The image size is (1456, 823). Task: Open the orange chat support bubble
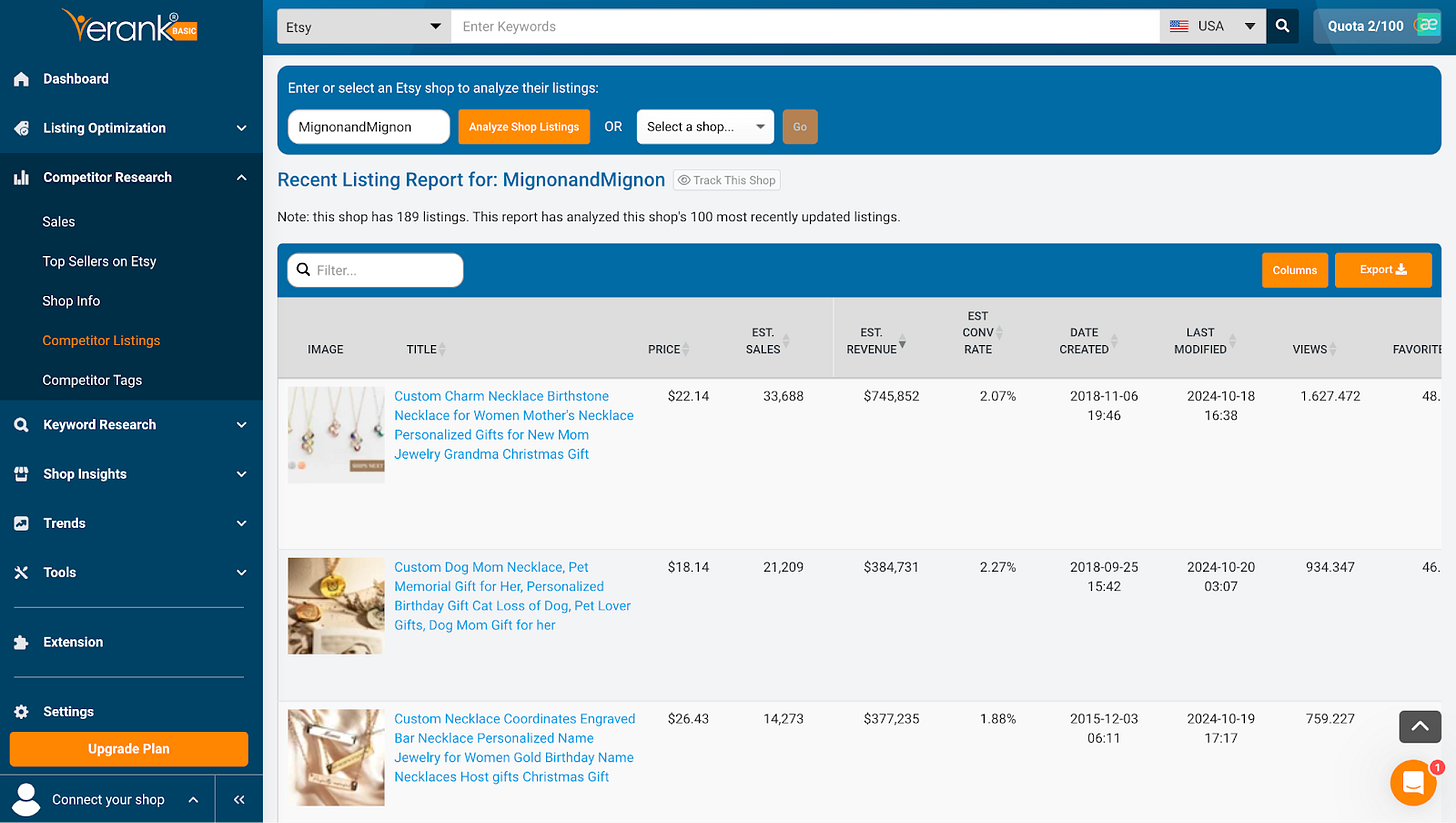point(1413,783)
